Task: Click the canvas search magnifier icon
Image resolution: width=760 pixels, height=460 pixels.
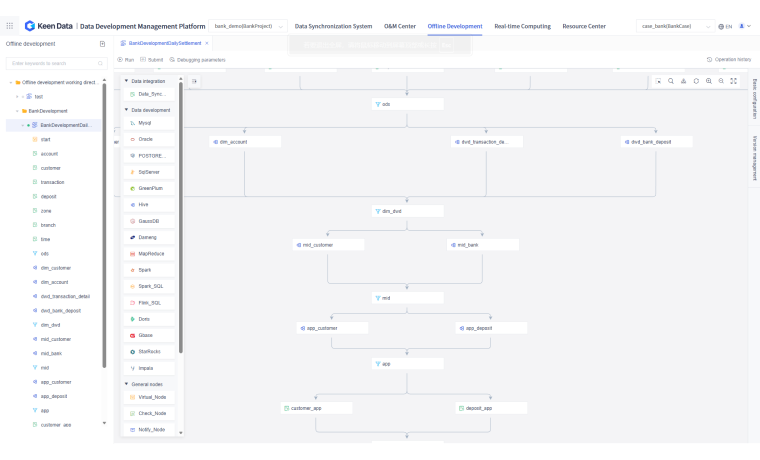Action: [x=671, y=81]
